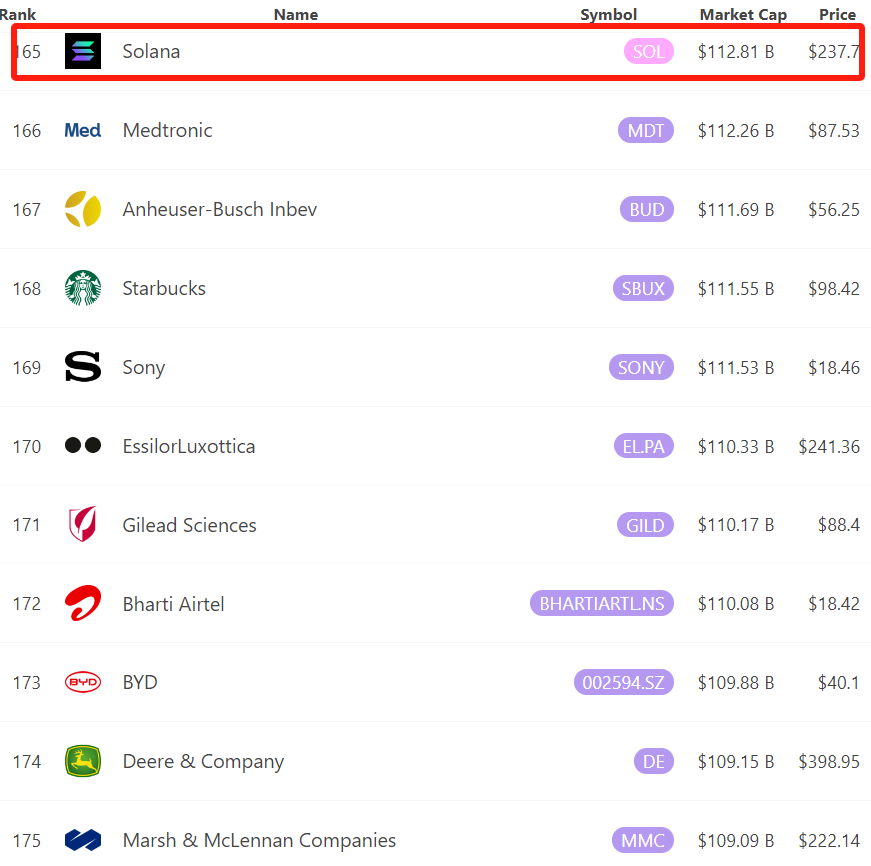The width and height of the screenshot is (871, 866).
Task: Click Medtronic market cap $112.26 B
Action: pos(736,131)
